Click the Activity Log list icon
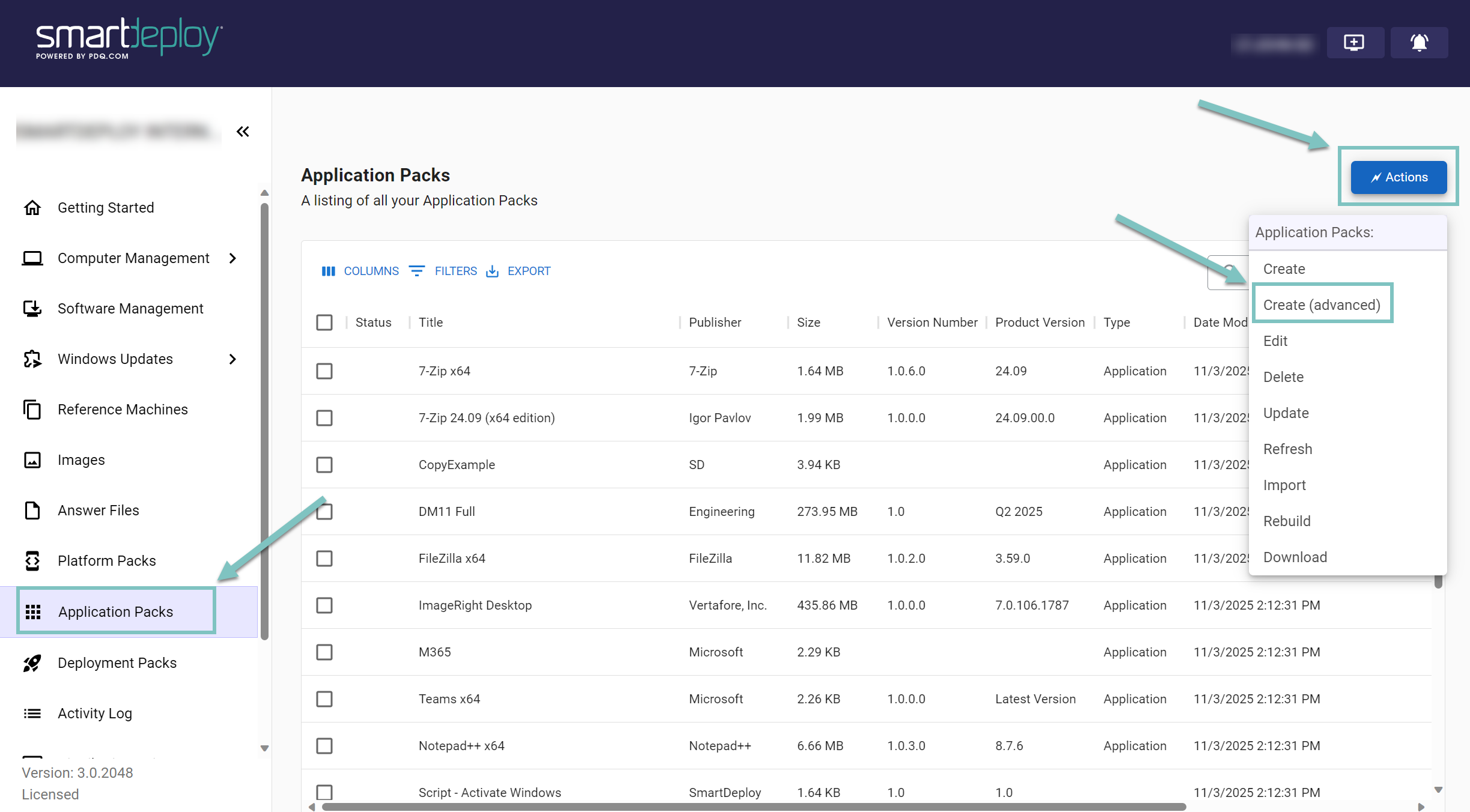Viewport: 1470px width, 812px height. point(32,714)
